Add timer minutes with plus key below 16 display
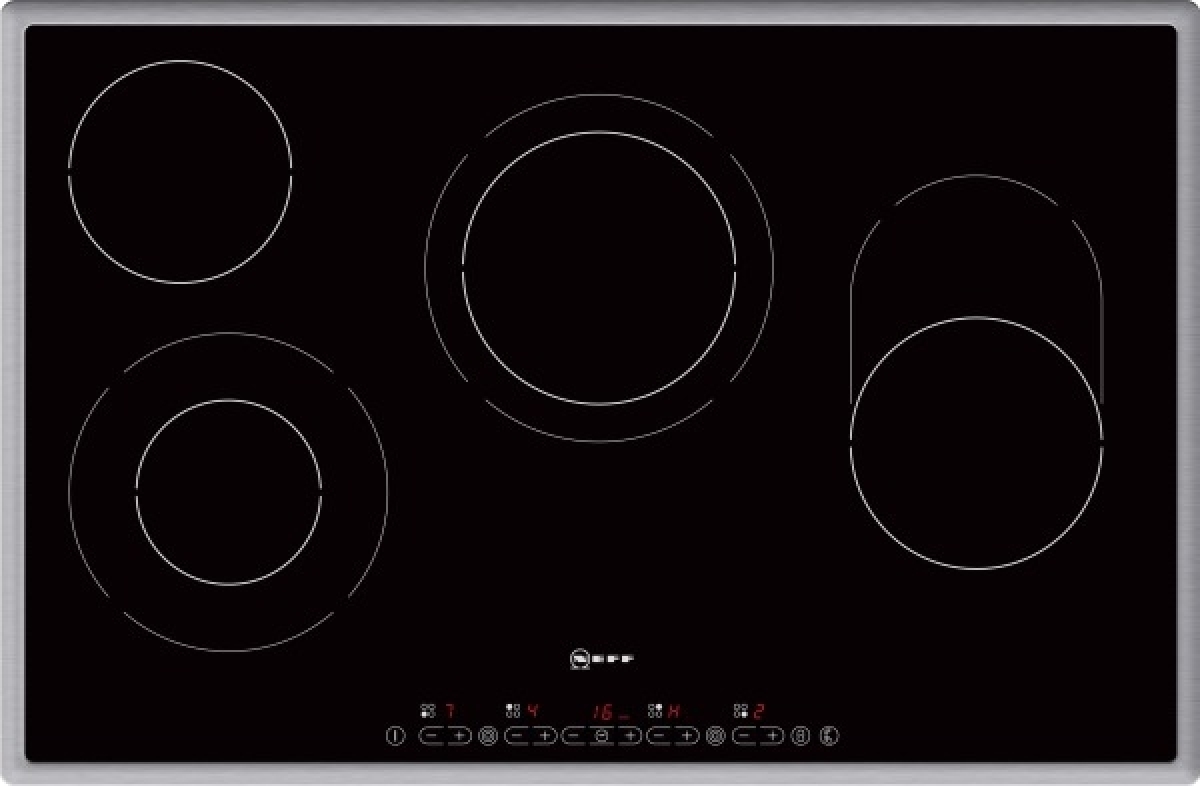 630,736
